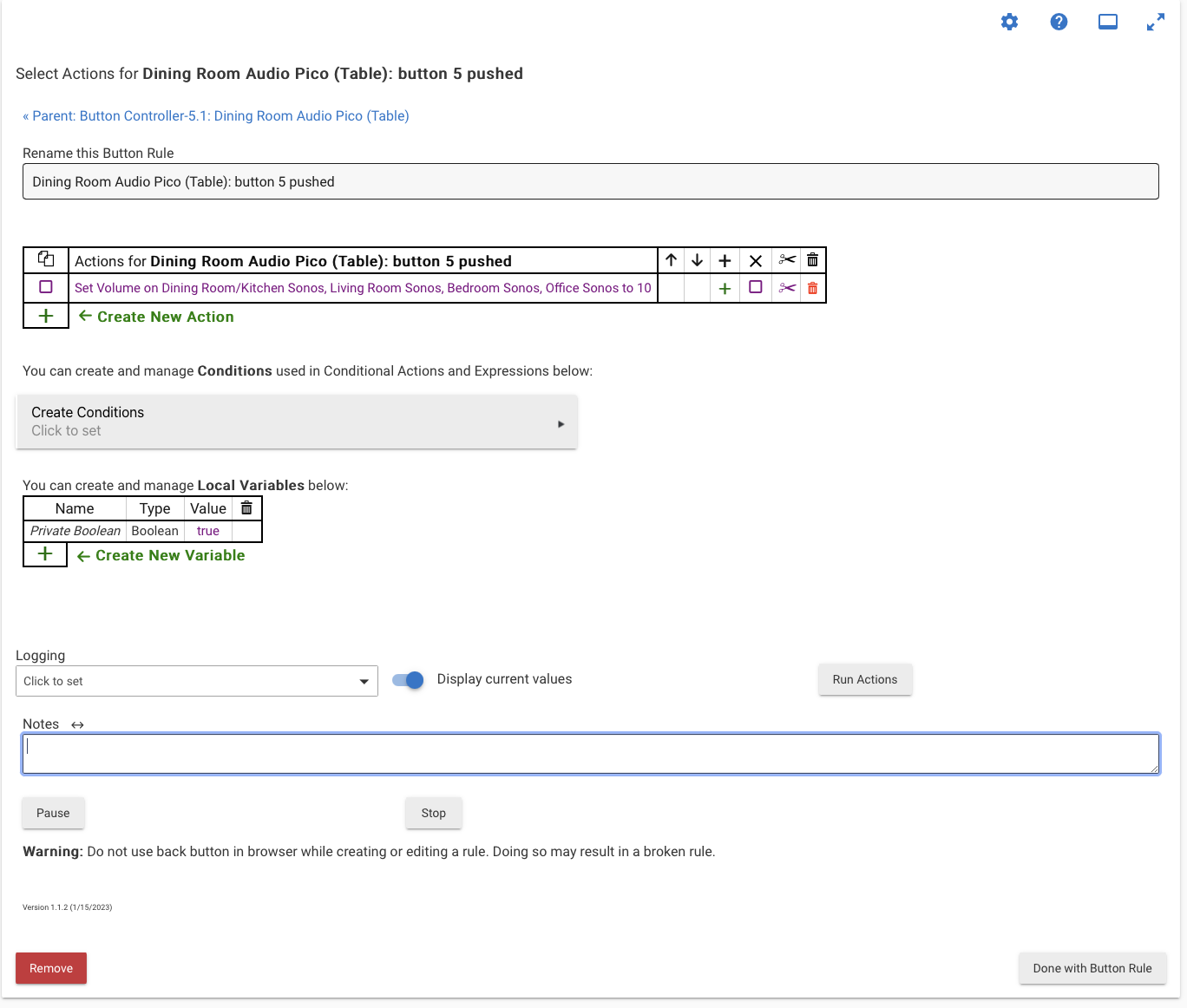Check the select box left of Set Volume action
Viewport: 1187px width, 1008px height.
tap(46, 287)
